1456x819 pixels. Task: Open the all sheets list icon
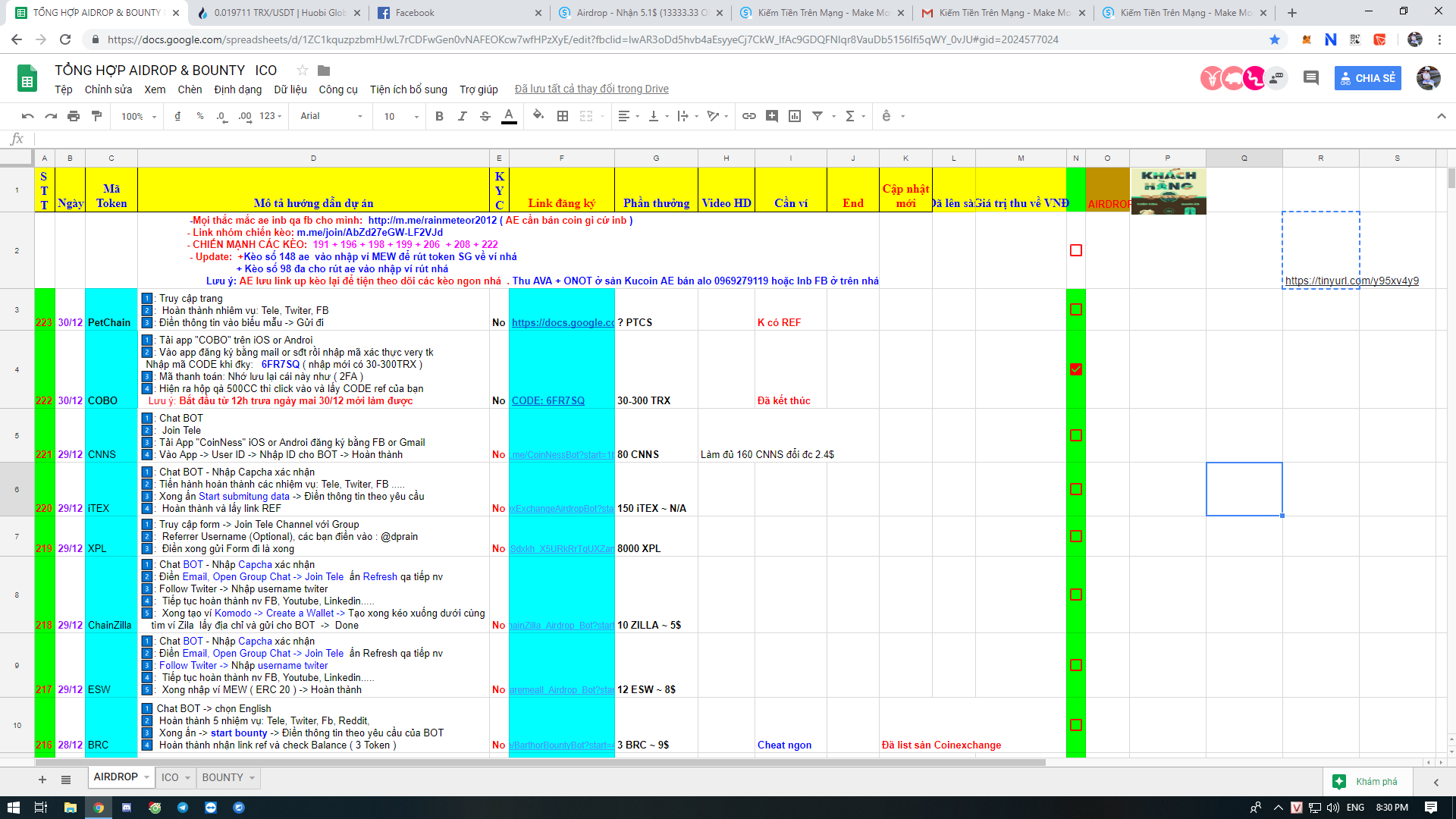point(66,780)
